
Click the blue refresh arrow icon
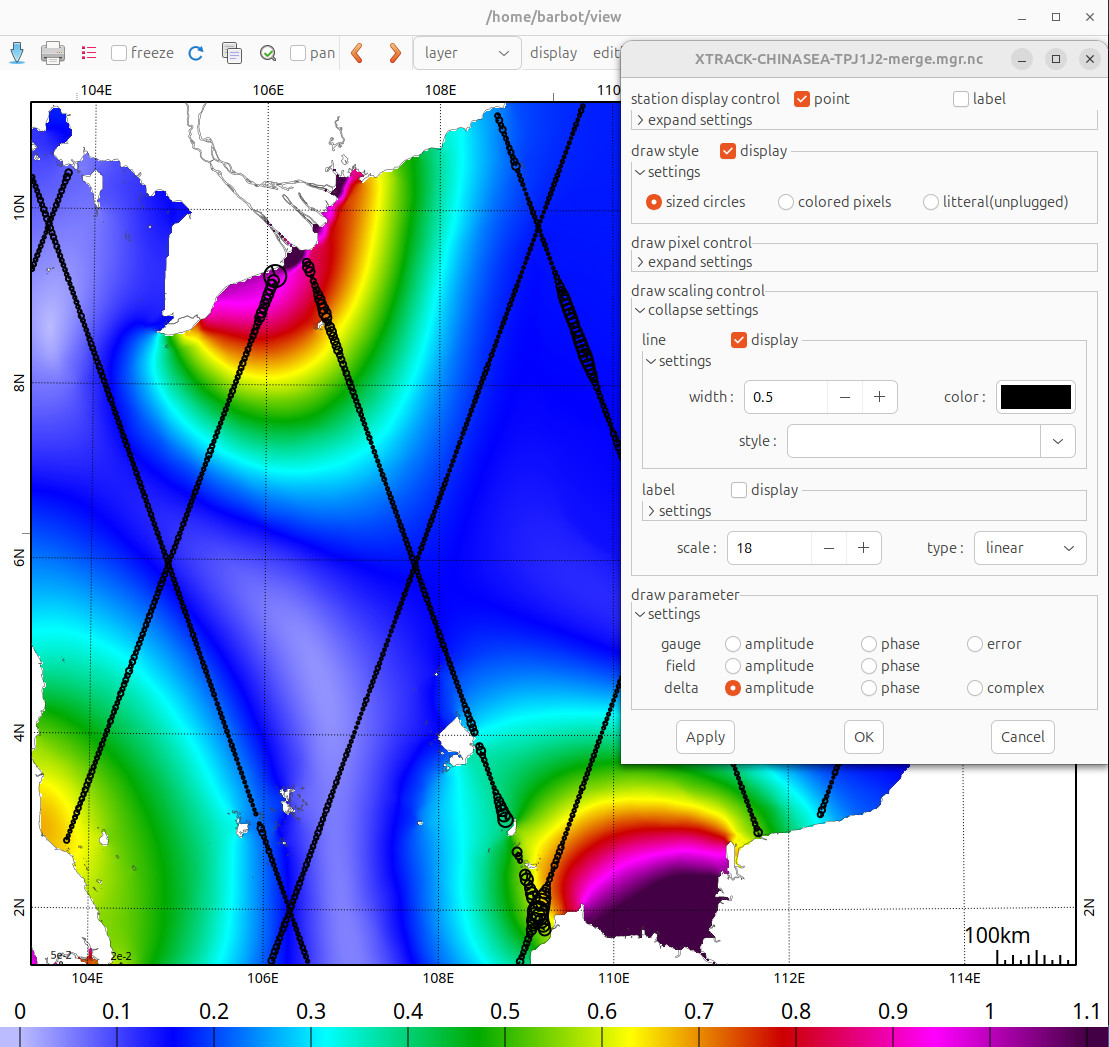pyautogui.click(x=196, y=53)
